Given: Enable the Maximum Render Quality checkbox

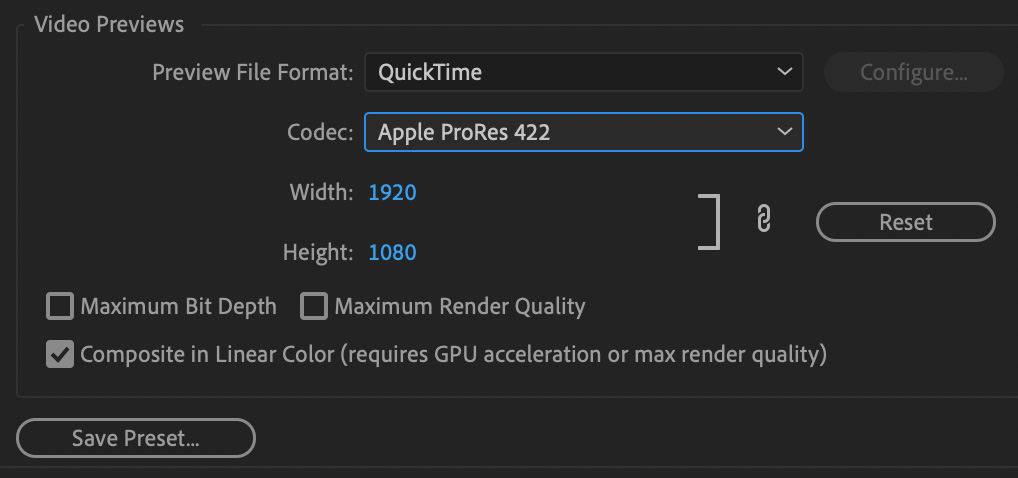Looking at the screenshot, I should tap(314, 306).
